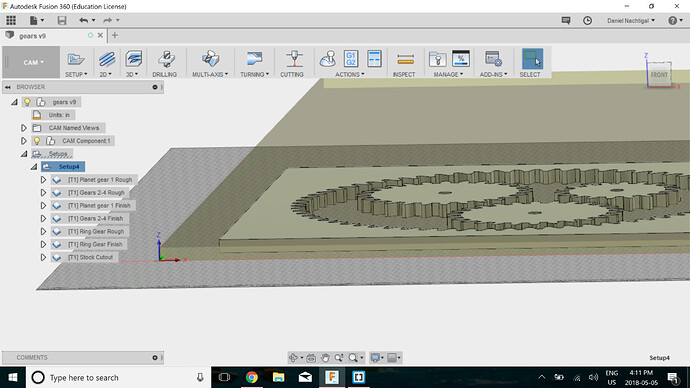This screenshot has height=388, width=690.
Task: Select the Drilling tool
Action: [166, 59]
